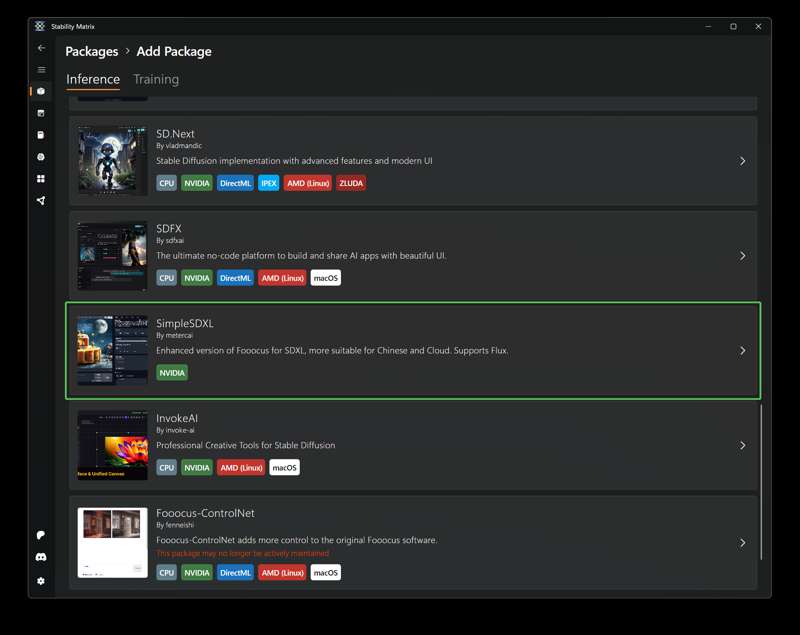The image size is (800, 635).
Task: Open Settings via the gear icon
Action: (x=41, y=581)
